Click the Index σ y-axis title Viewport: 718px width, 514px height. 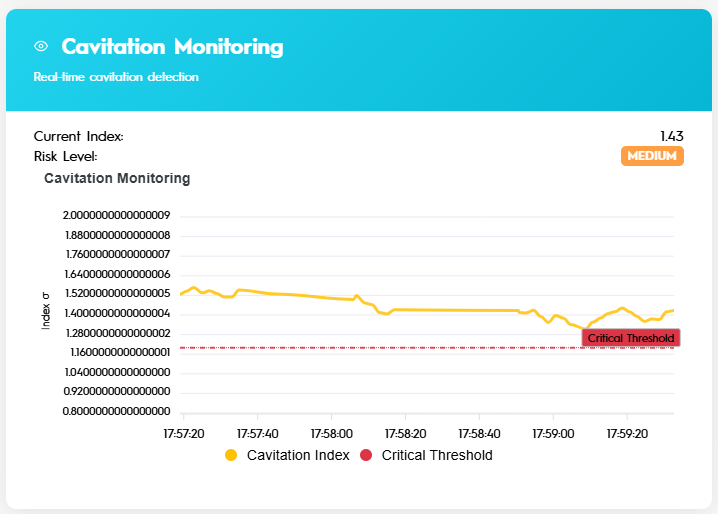click(x=46, y=311)
